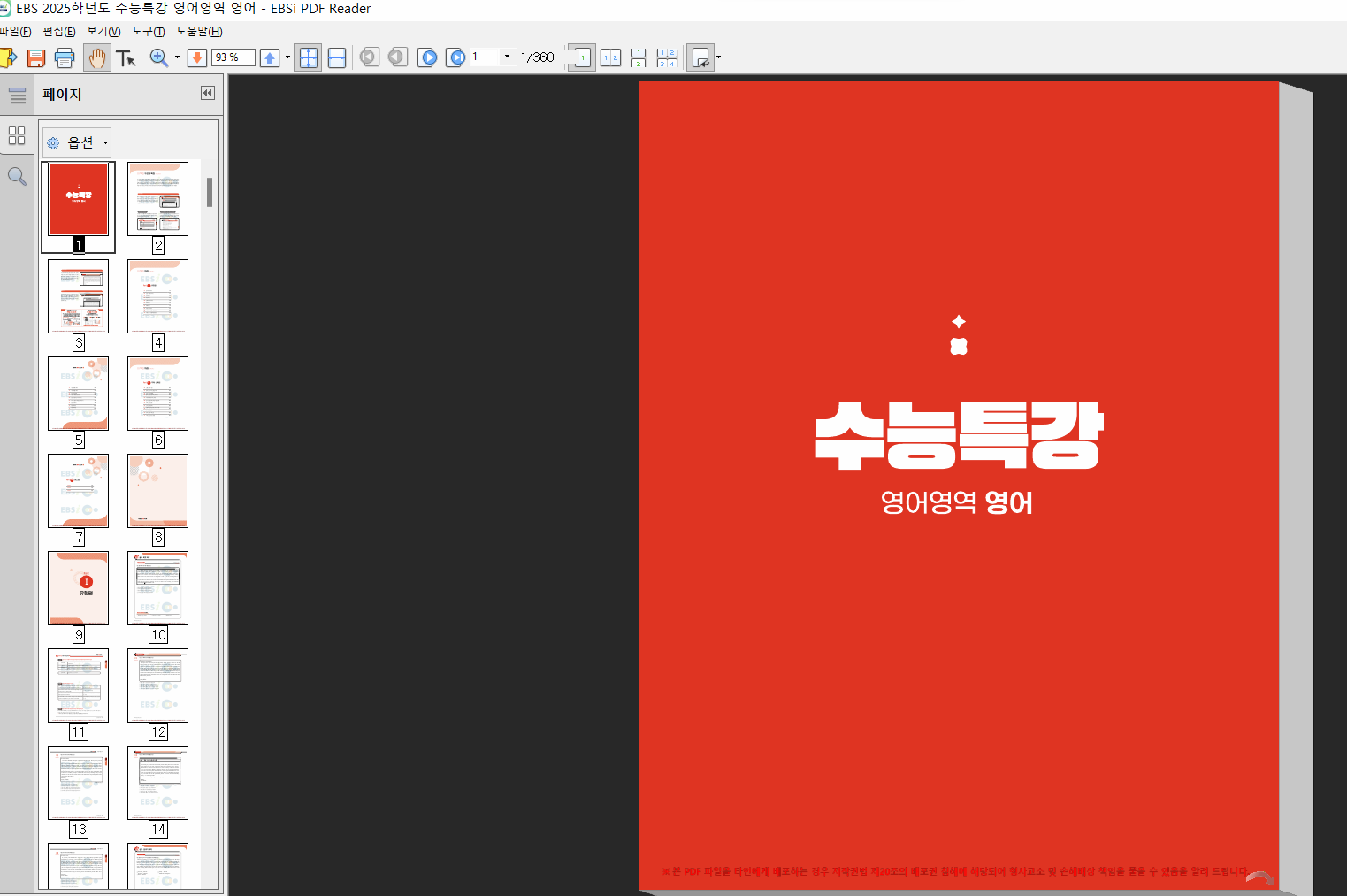The width and height of the screenshot is (1347, 896).
Task: Select page 12 thumbnail
Action: pos(157,685)
